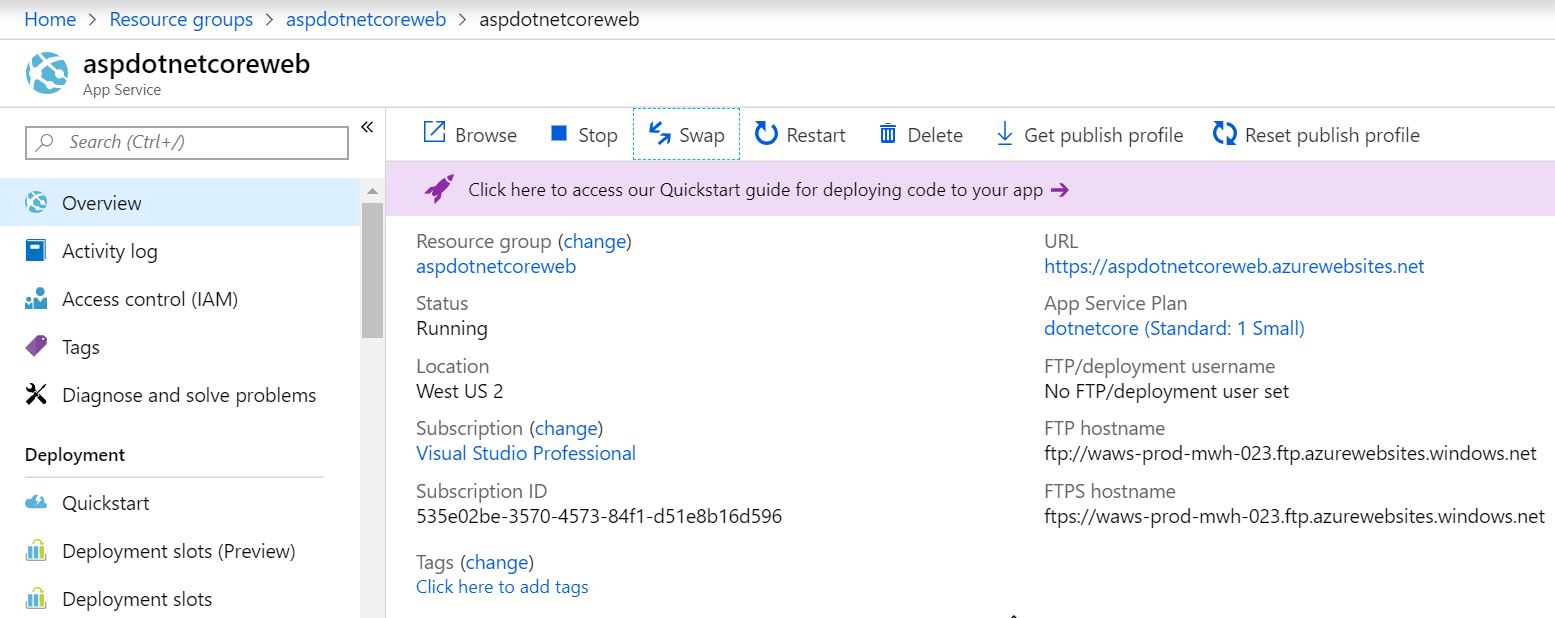Click the Restart toolbar label
The image size is (1555, 618).
[x=816, y=135]
